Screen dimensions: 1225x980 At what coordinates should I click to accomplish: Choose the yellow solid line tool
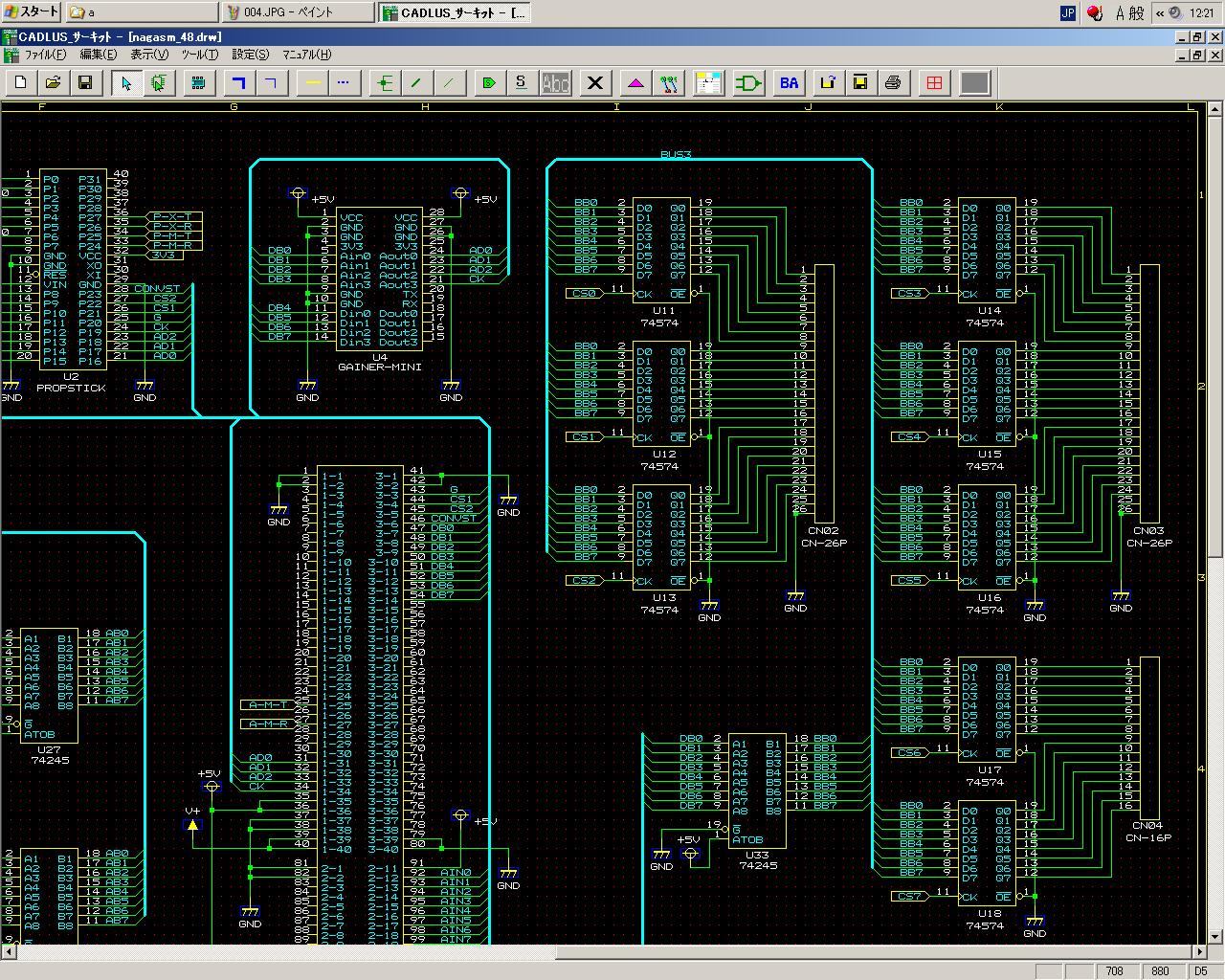point(312,83)
